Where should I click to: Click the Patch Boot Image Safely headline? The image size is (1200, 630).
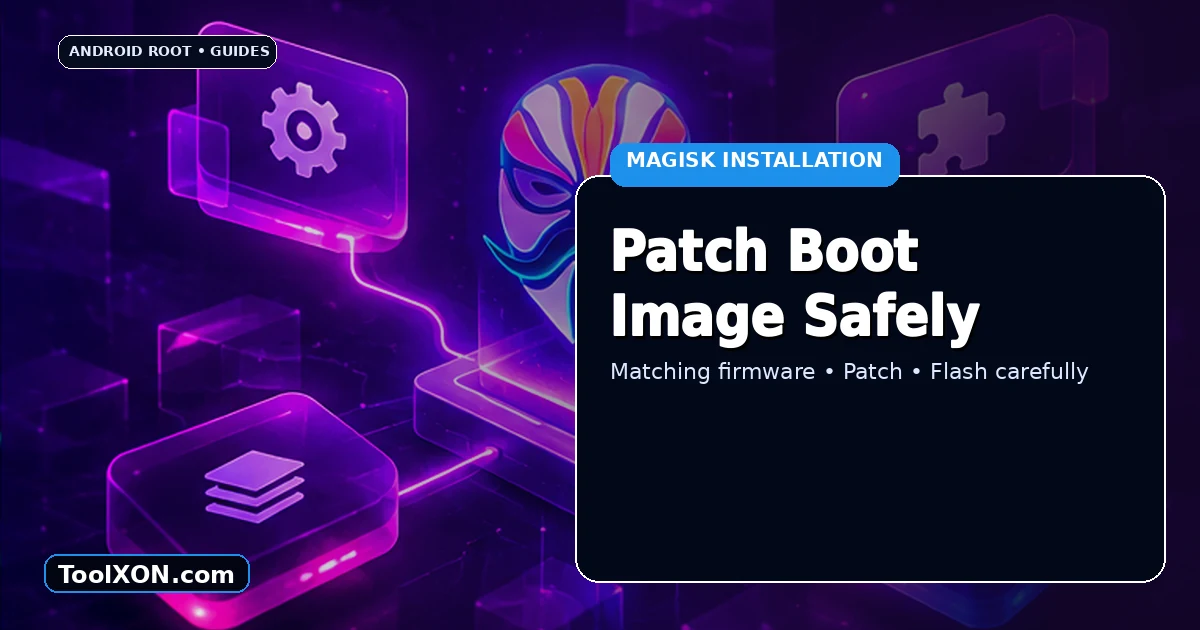click(795, 284)
